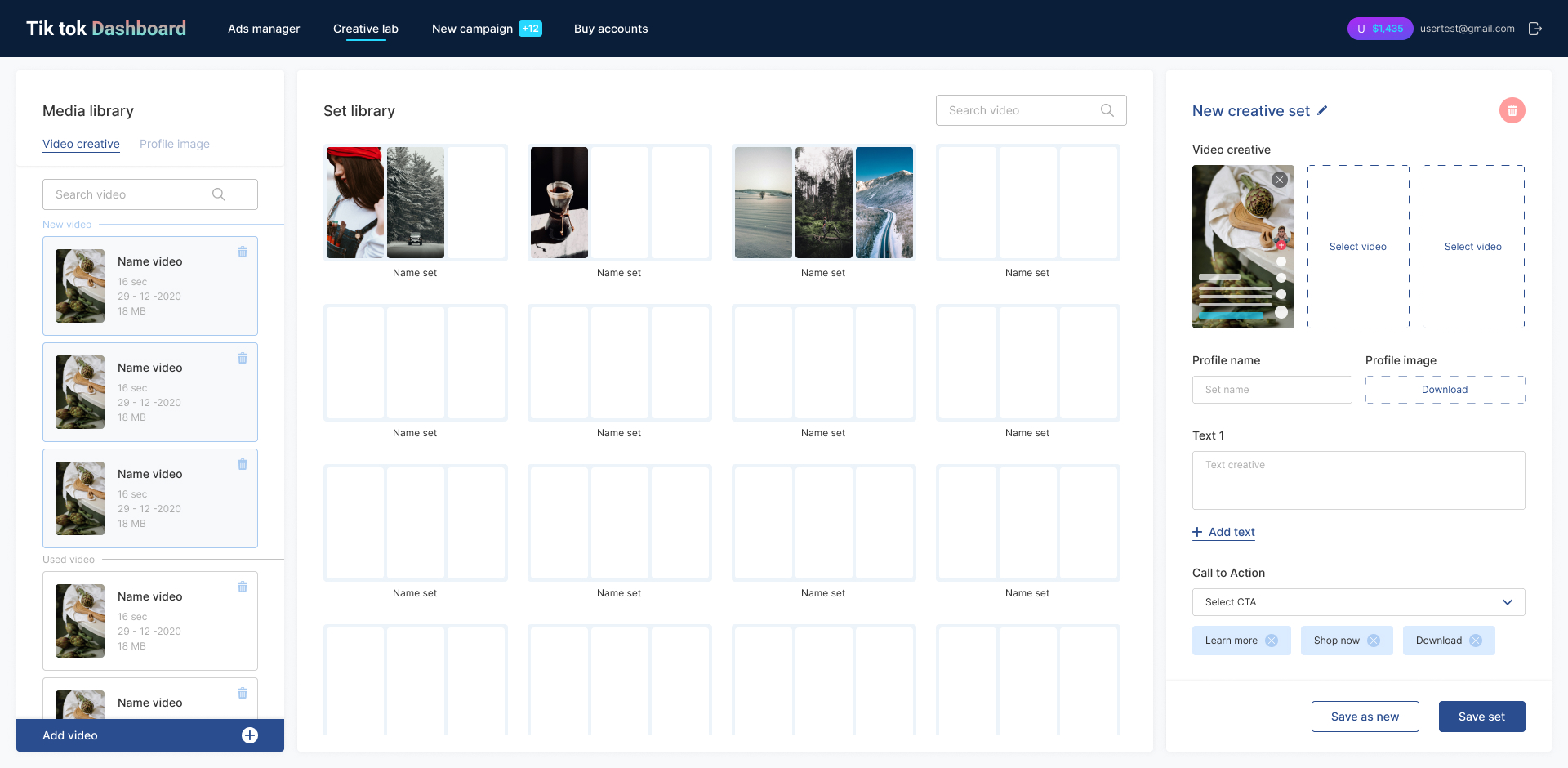Click the Set name profile input
The height and width of the screenshot is (768, 1568).
click(x=1272, y=390)
